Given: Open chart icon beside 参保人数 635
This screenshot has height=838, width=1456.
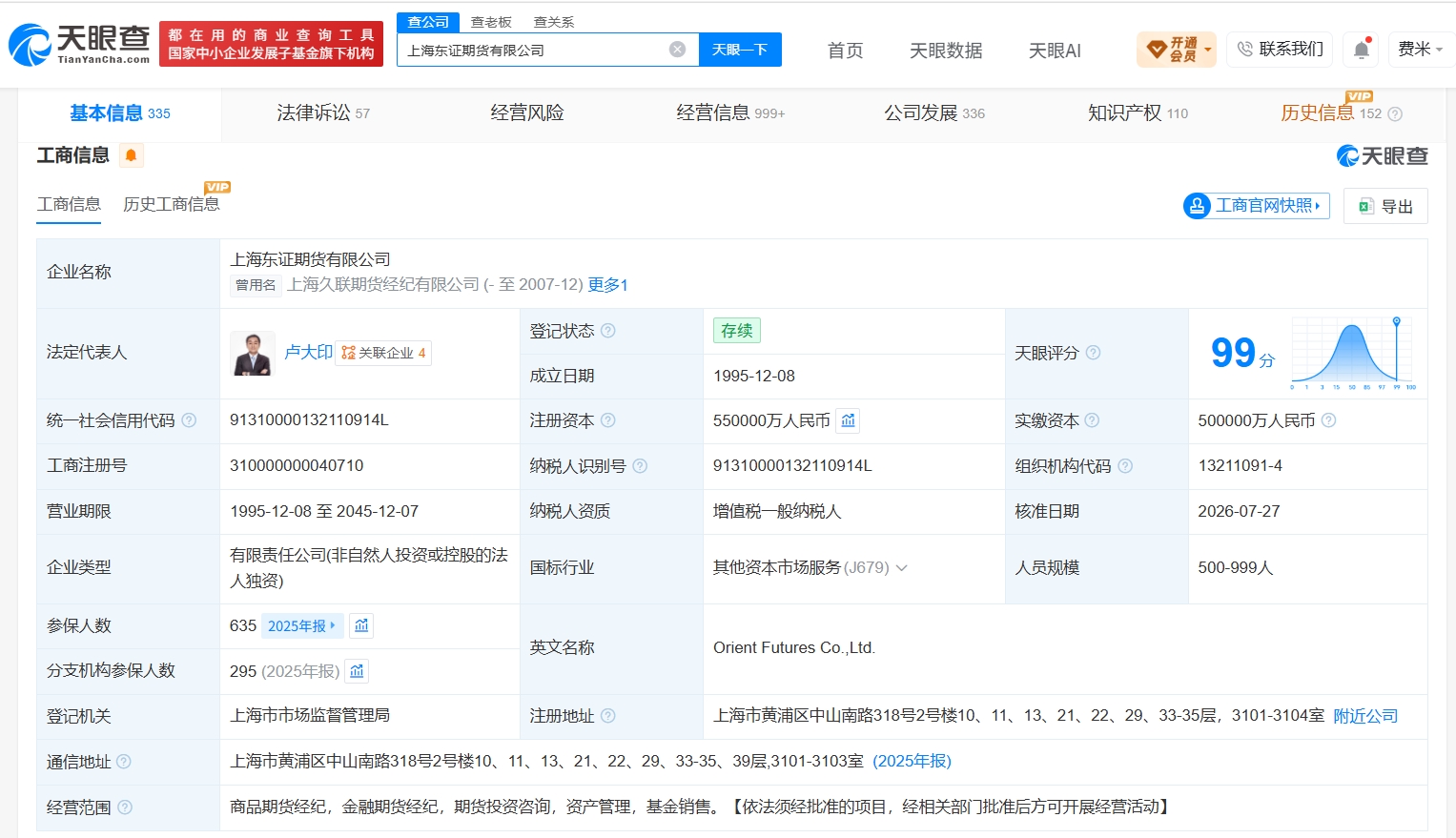Looking at the screenshot, I should (361, 625).
